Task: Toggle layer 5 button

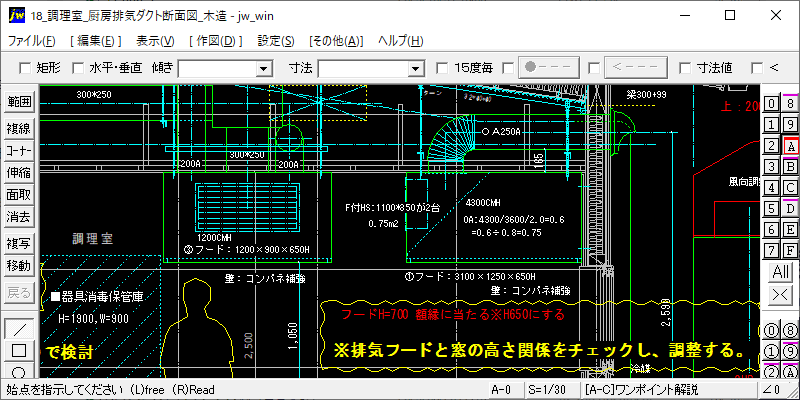Action: [x=772, y=209]
